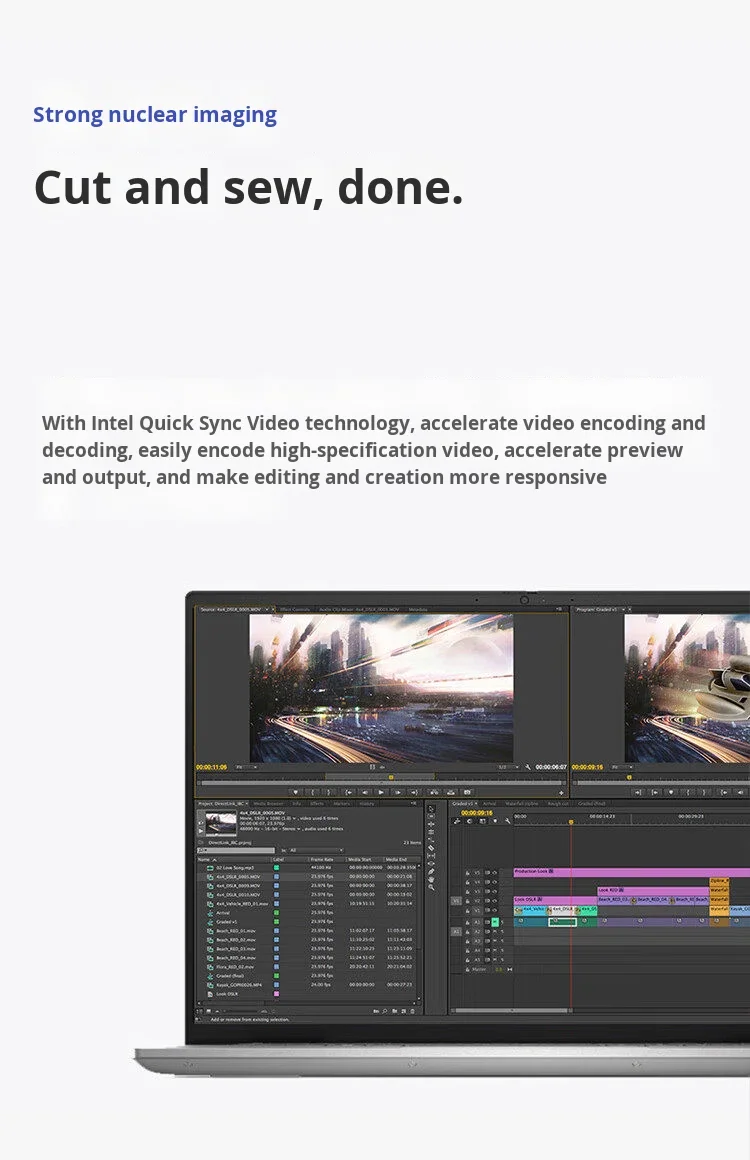This screenshot has height=1160, width=750.
Task: Open timeline wrench display settings
Action: 507,820
